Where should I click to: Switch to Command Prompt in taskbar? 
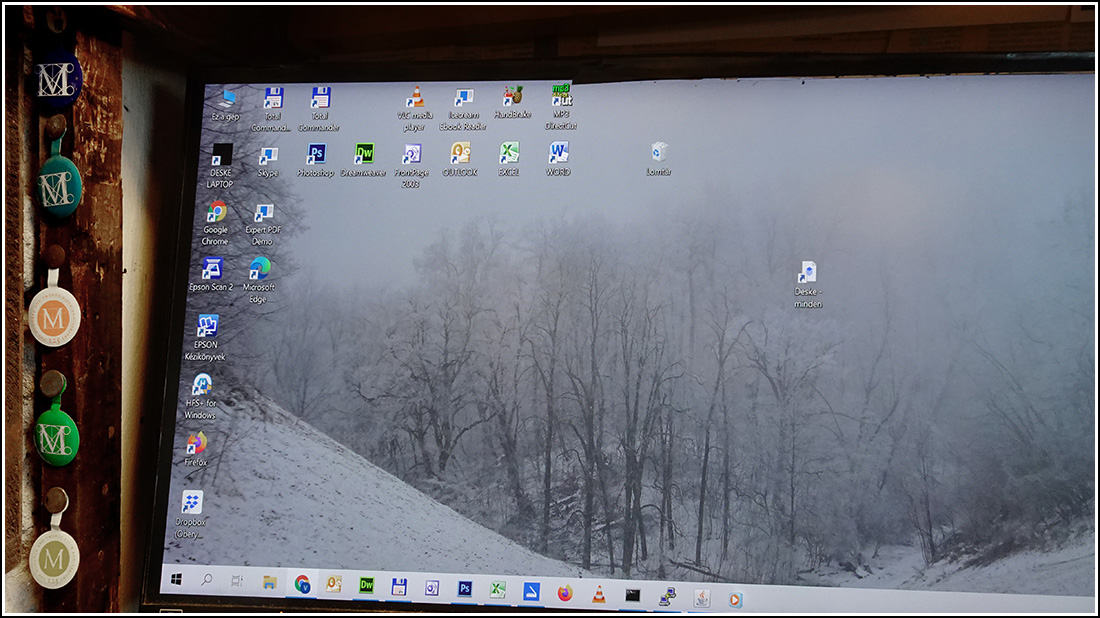633,596
